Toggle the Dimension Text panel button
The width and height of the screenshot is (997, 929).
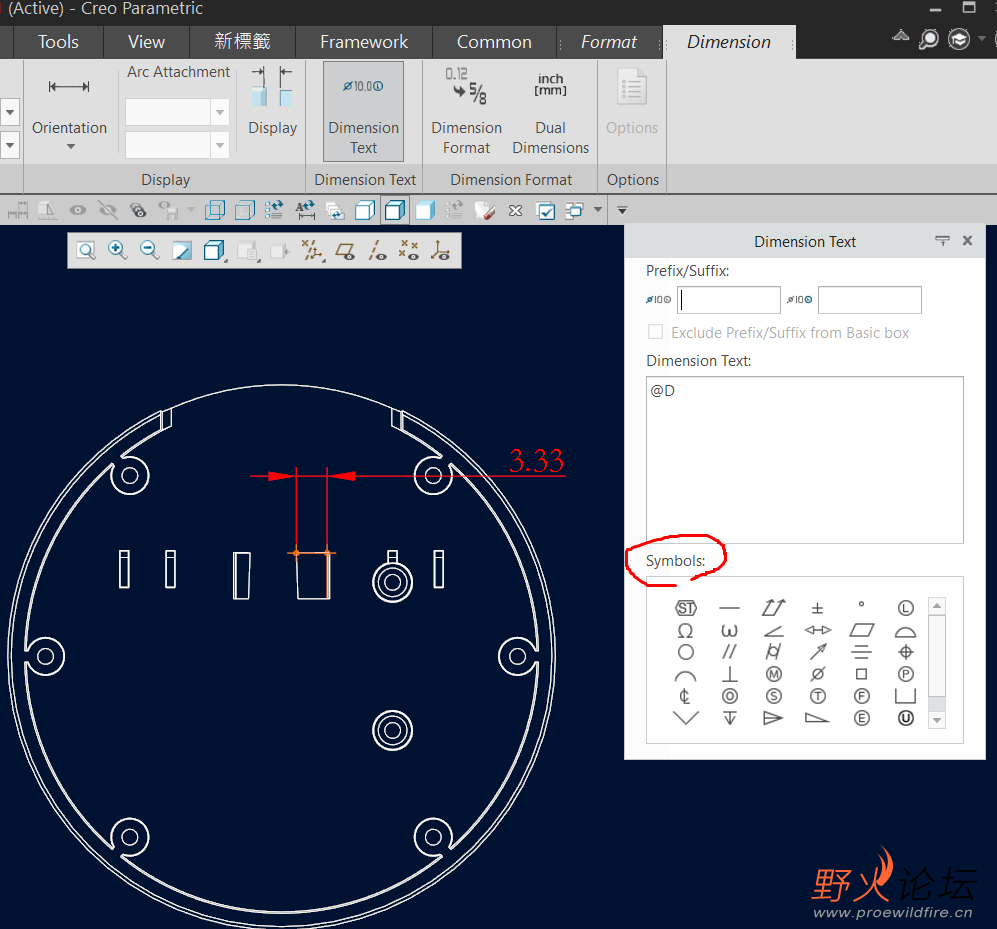tap(363, 111)
